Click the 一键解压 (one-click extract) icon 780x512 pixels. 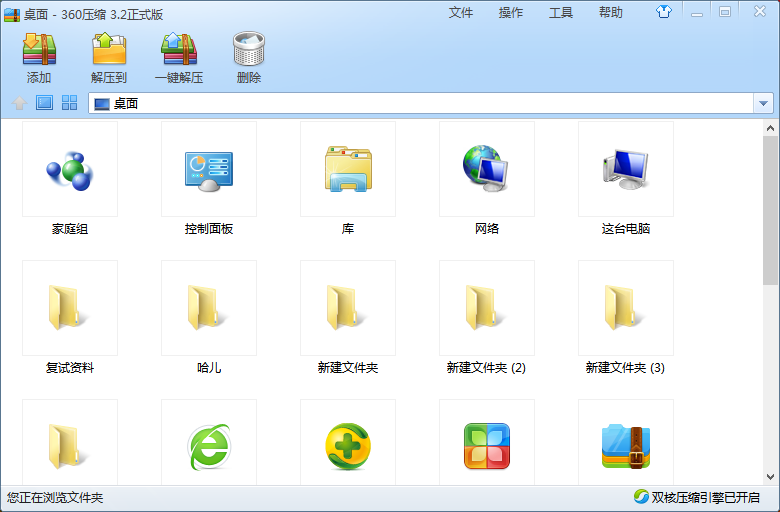coord(179,49)
